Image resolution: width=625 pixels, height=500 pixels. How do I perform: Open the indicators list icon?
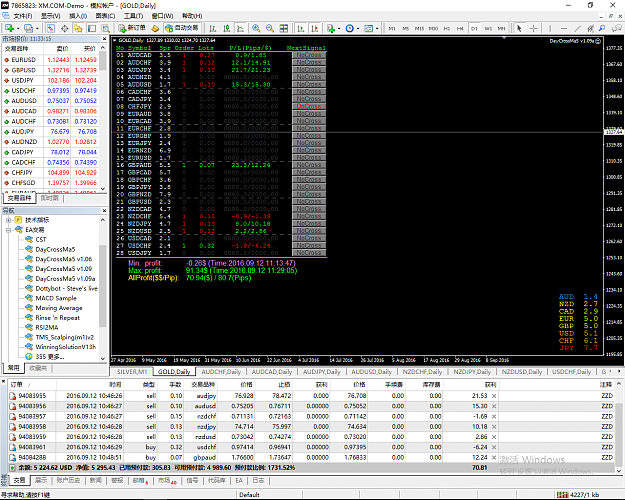[x=331, y=28]
